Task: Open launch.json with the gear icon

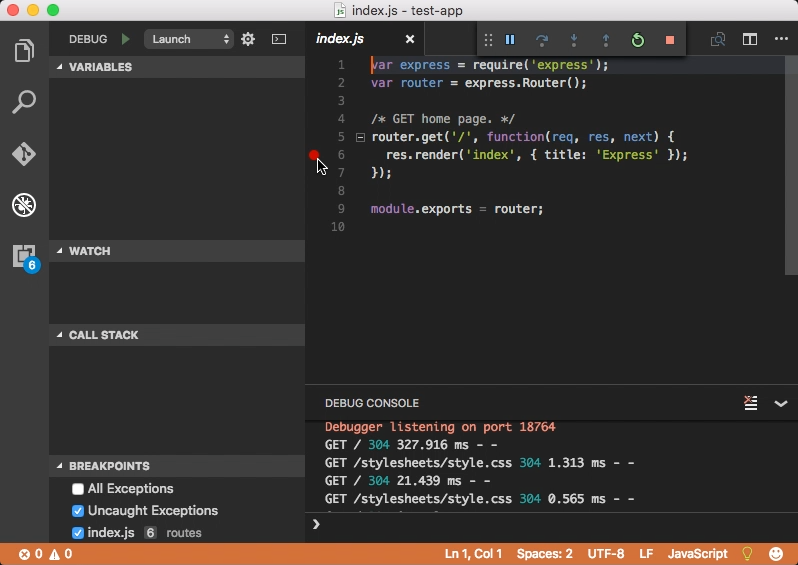Action: tap(248, 39)
